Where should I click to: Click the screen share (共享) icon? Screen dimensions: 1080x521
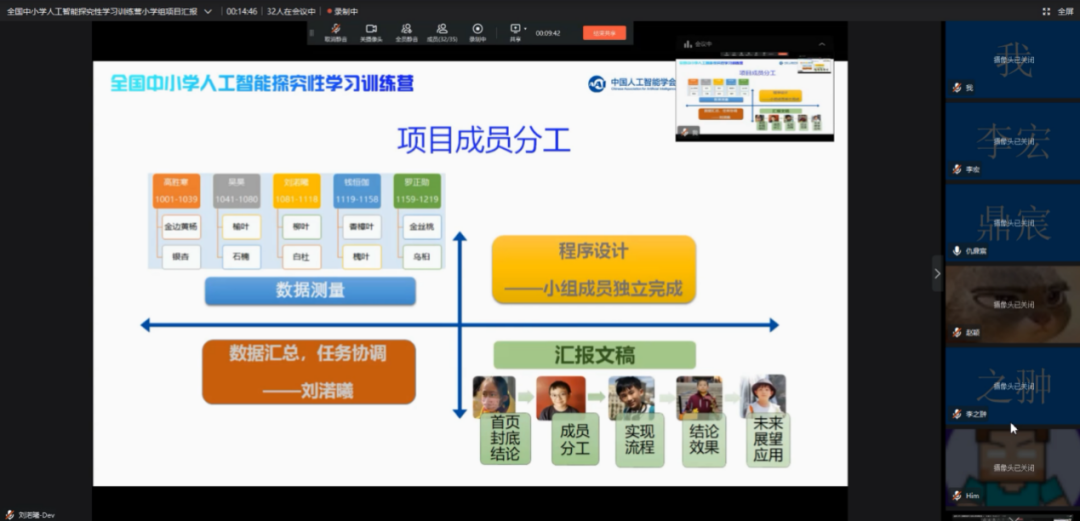[515, 30]
